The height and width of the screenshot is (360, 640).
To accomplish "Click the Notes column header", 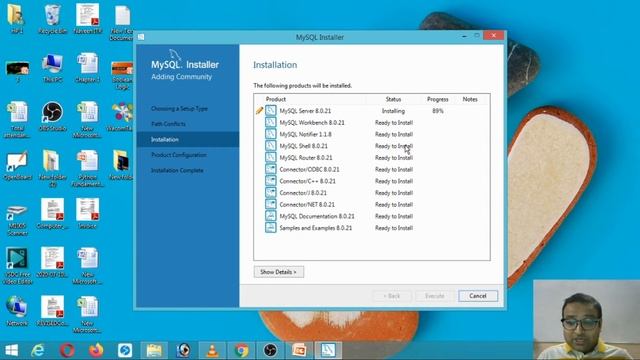I will point(470,99).
